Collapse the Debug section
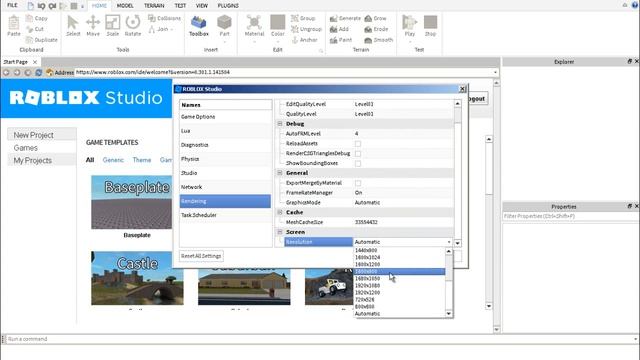The height and width of the screenshot is (360, 640). pyautogui.click(x=280, y=124)
